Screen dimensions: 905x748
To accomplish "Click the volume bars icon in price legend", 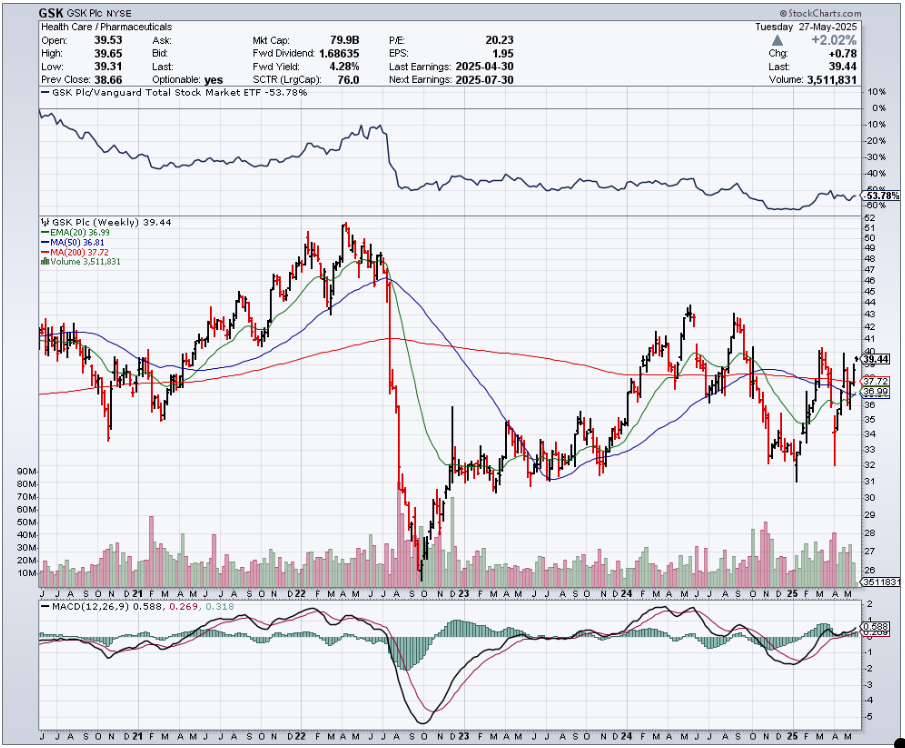I will coord(44,261).
